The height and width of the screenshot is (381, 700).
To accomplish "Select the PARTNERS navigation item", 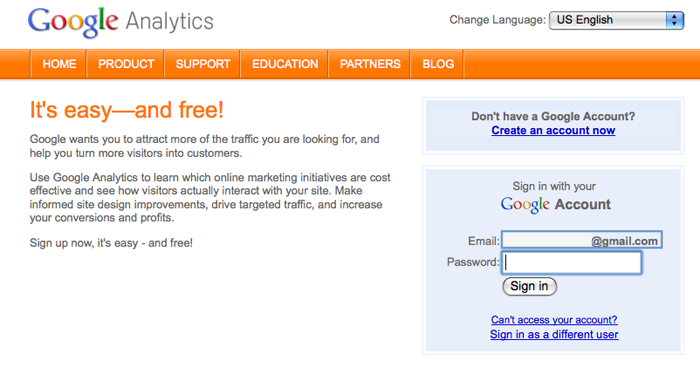I will 370,64.
